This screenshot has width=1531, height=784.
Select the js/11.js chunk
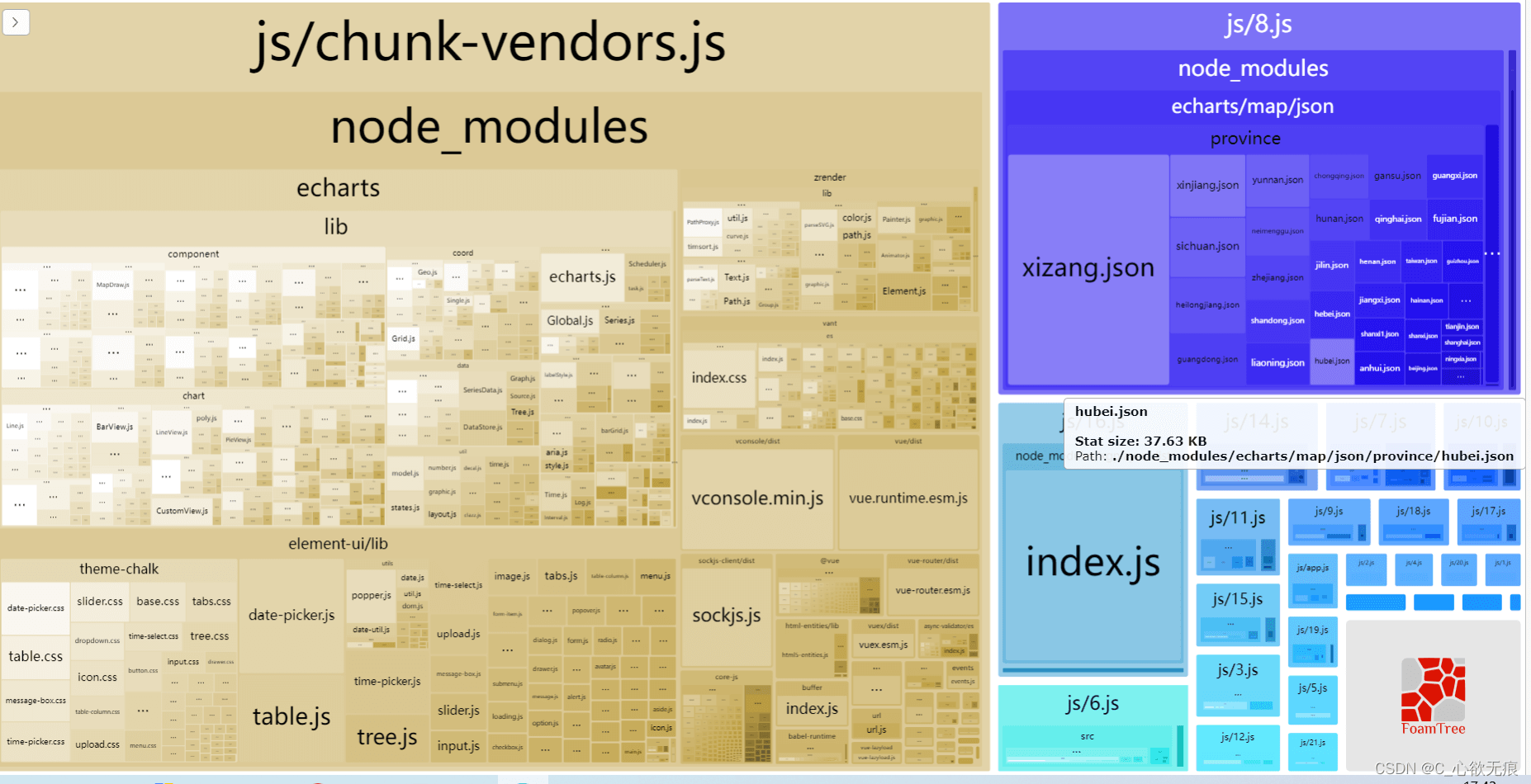pyautogui.click(x=1237, y=518)
